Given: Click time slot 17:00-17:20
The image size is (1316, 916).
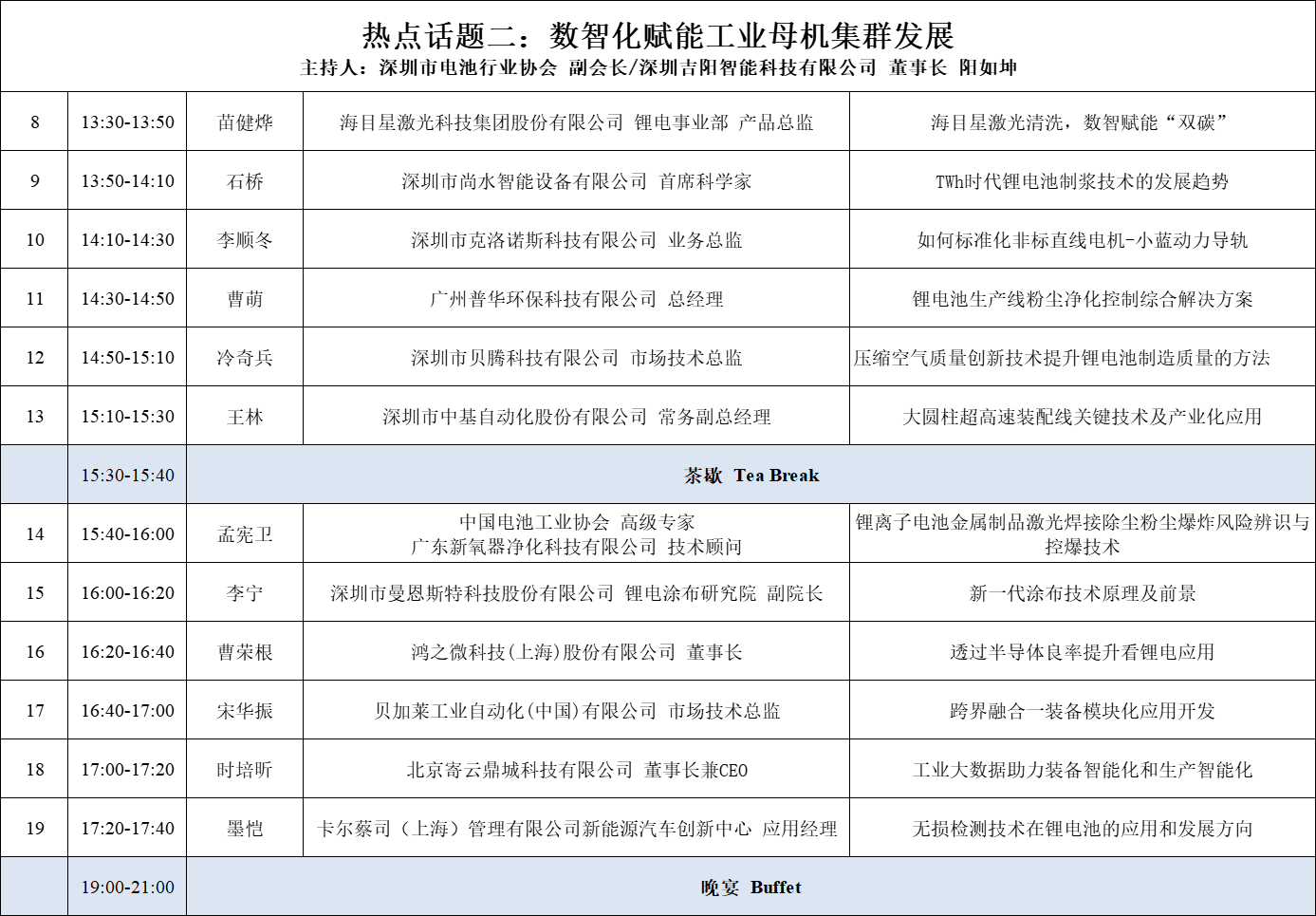Looking at the screenshot, I should 127,769.
